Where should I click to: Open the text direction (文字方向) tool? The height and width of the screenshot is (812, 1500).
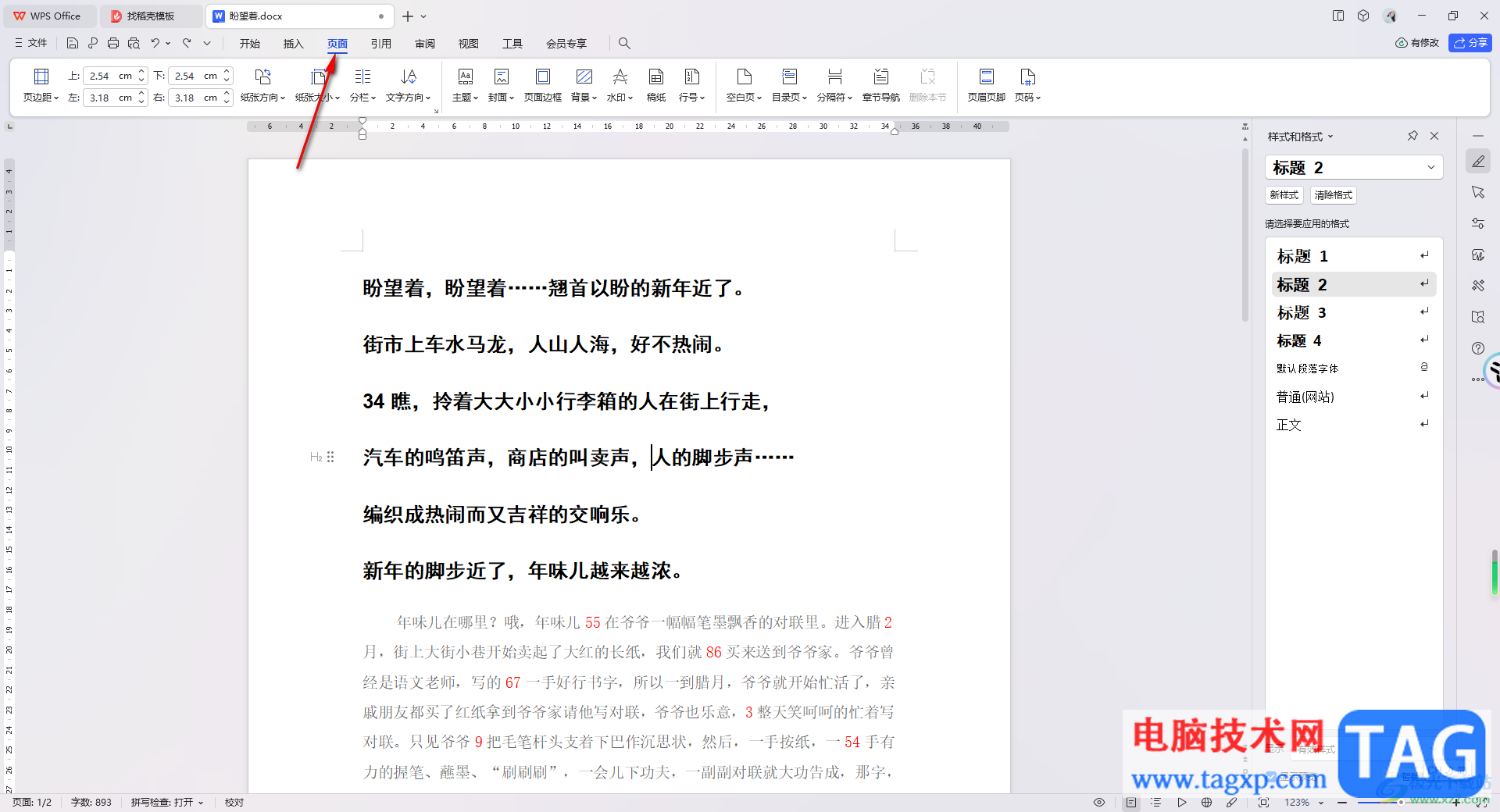click(x=408, y=85)
